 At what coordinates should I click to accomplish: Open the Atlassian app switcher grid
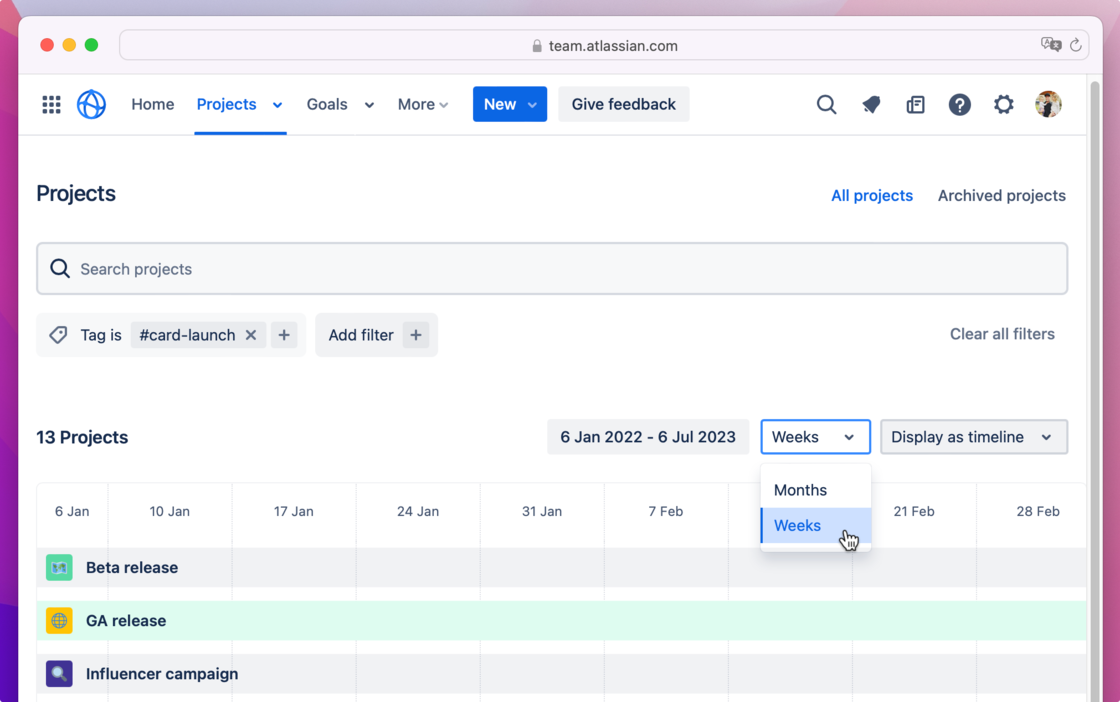(x=51, y=104)
